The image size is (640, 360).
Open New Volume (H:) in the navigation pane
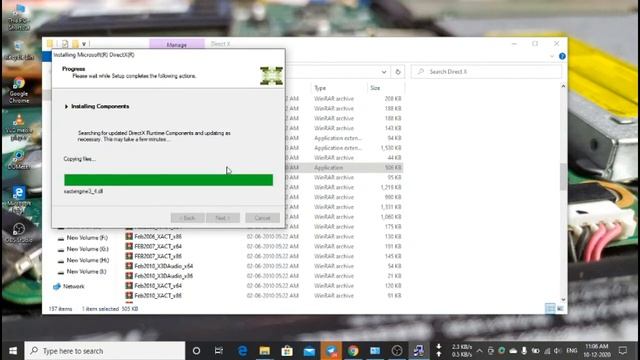tap(87, 260)
